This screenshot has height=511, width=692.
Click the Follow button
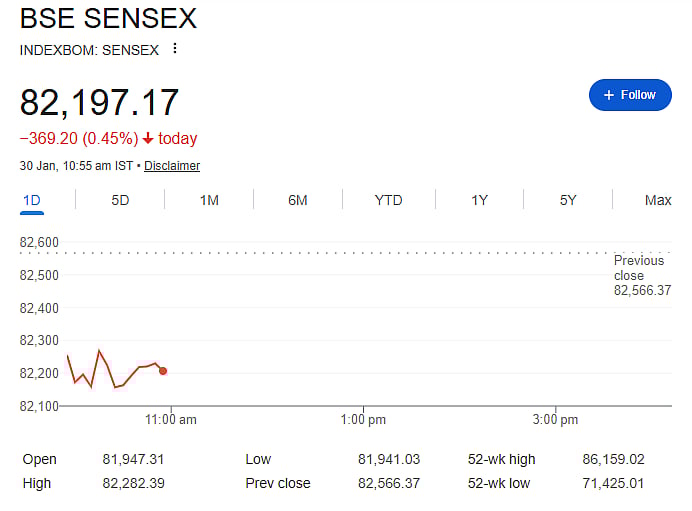(x=630, y=95)
